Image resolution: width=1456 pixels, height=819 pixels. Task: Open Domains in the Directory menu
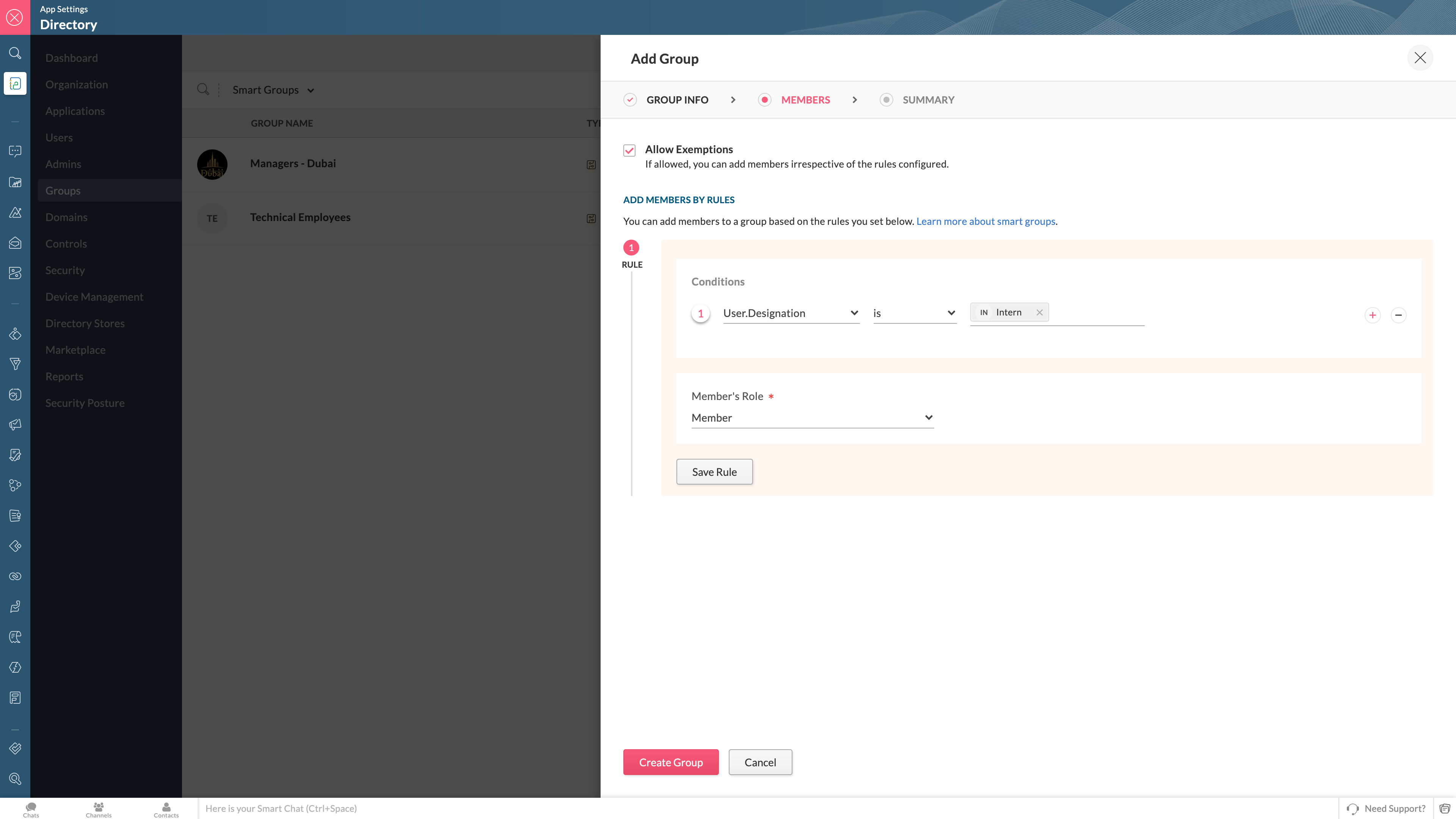[66, 217]
